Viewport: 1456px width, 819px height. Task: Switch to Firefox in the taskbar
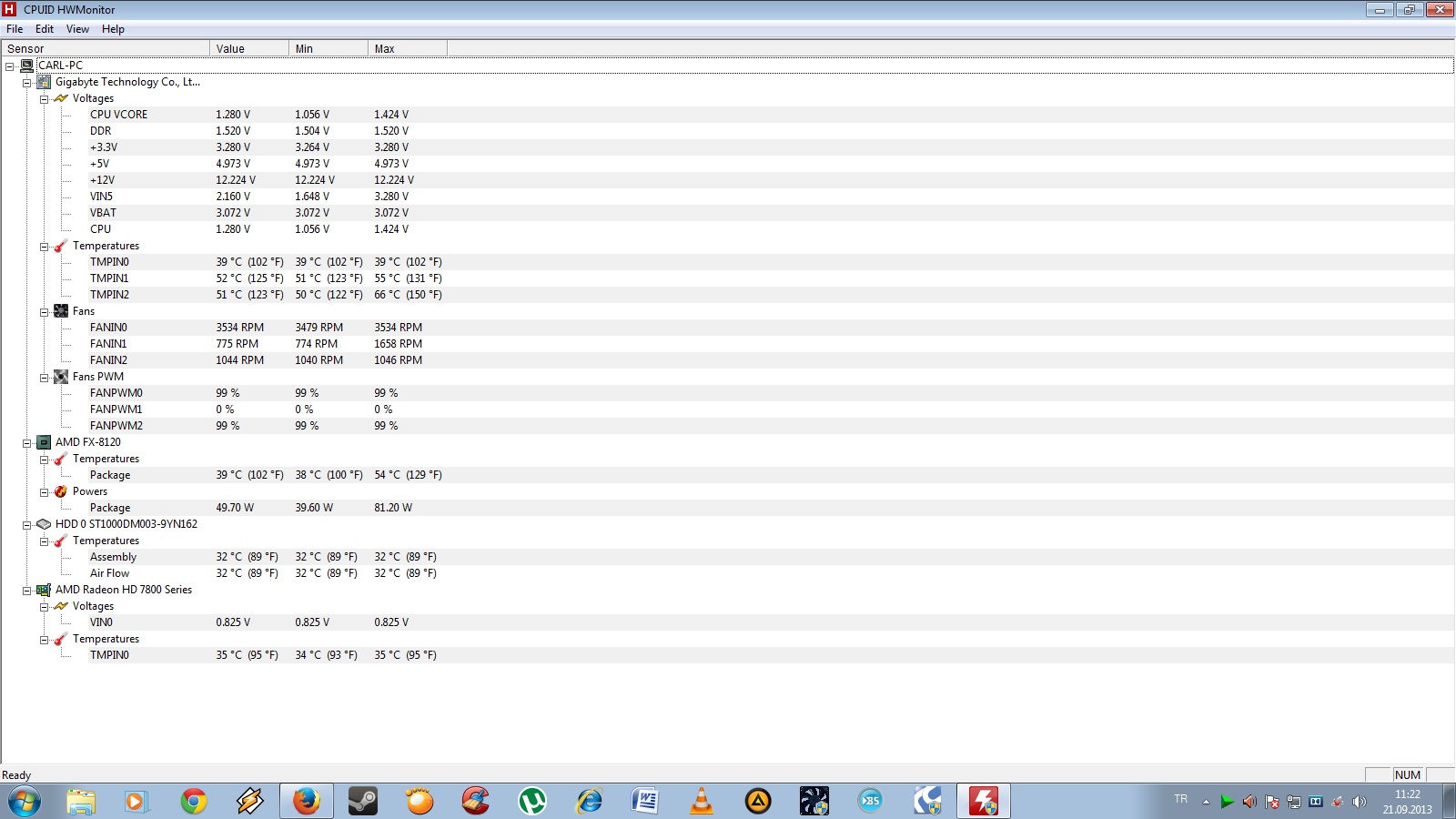pos(307,802)
